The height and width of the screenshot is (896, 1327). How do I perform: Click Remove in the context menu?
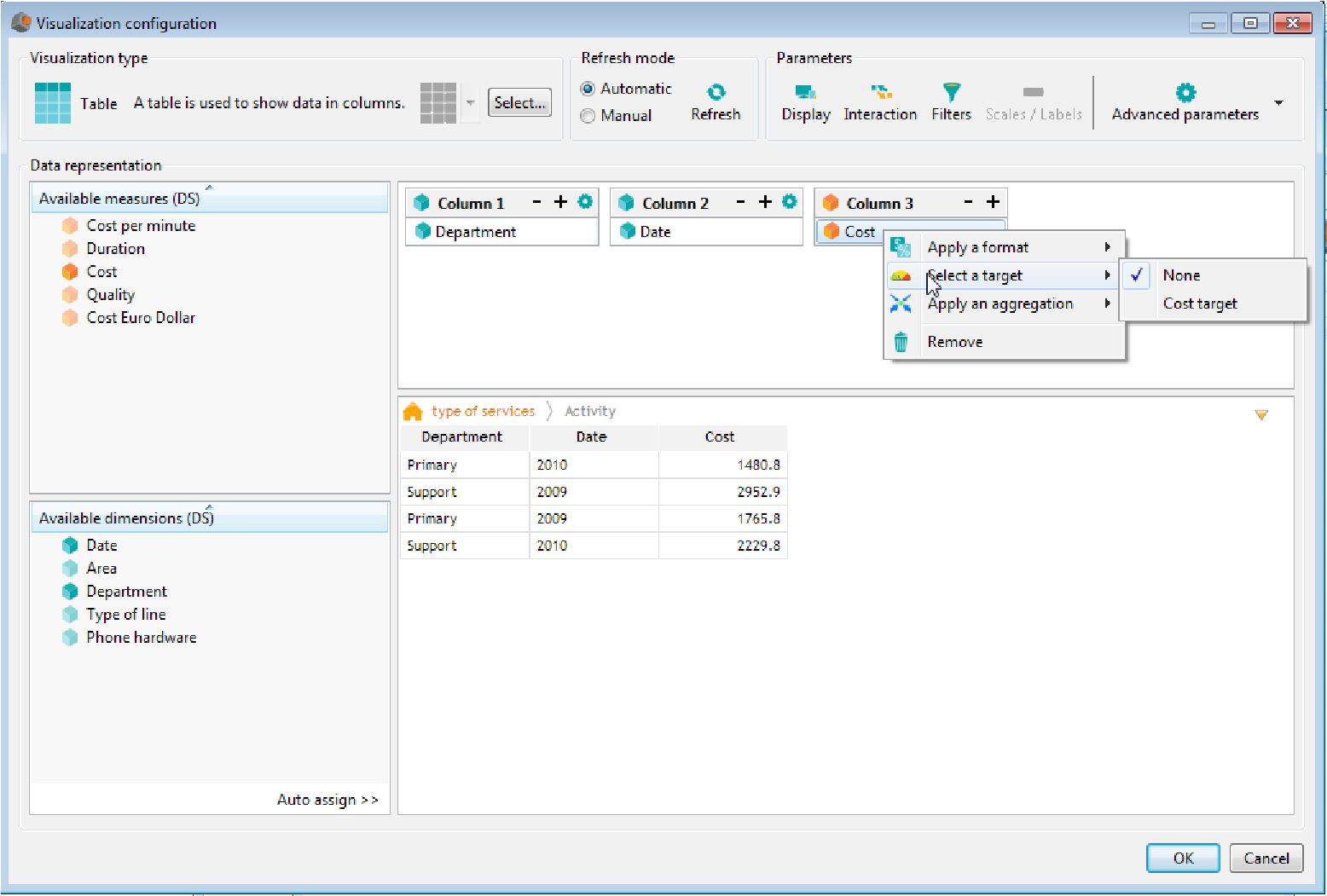(1005, 342)
